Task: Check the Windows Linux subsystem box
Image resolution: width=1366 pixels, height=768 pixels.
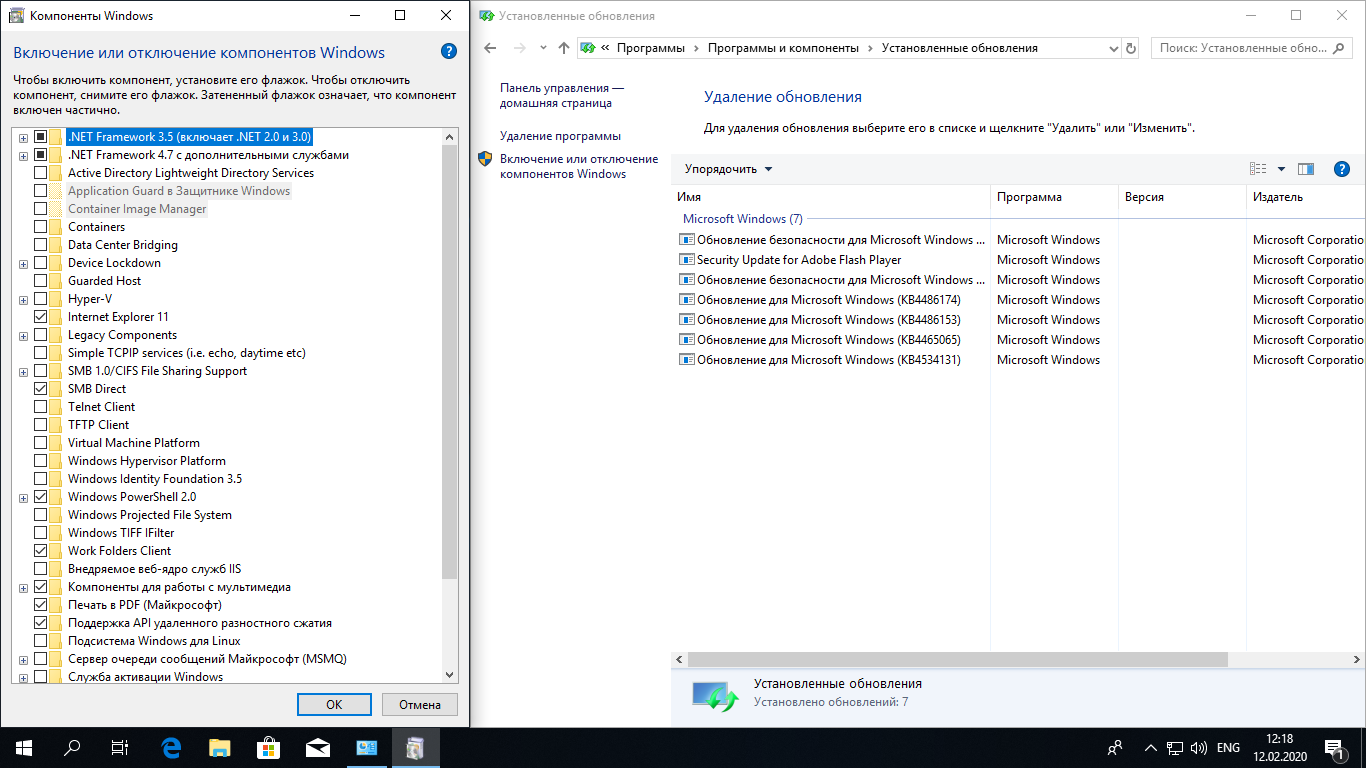Action: click(x=40, y=641)
